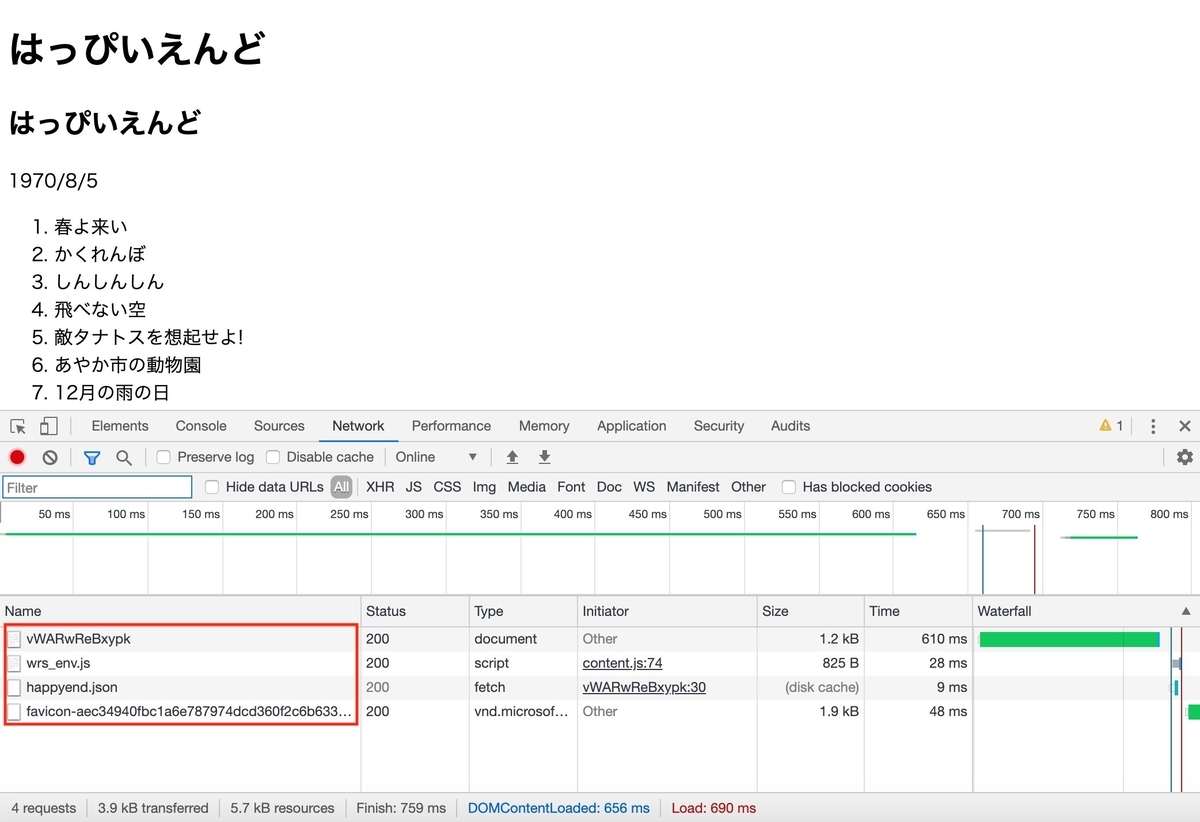Select the wrs_env.js request
This screenshot has height=822, width=1200.
pyautogui.click(x=600, y=663)
